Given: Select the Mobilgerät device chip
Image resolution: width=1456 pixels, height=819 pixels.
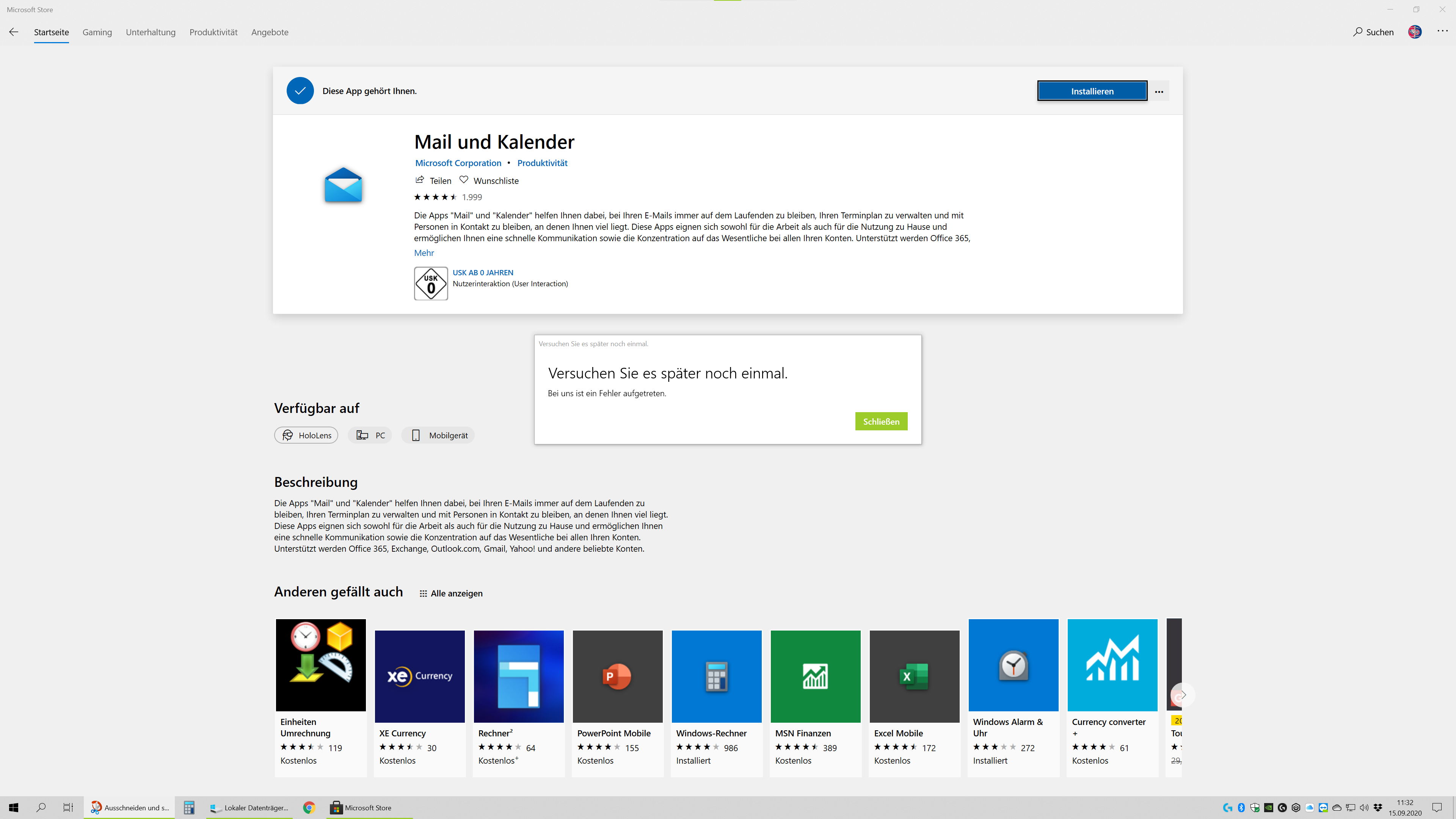Looking at the screenshot, I should click(439, 435).
